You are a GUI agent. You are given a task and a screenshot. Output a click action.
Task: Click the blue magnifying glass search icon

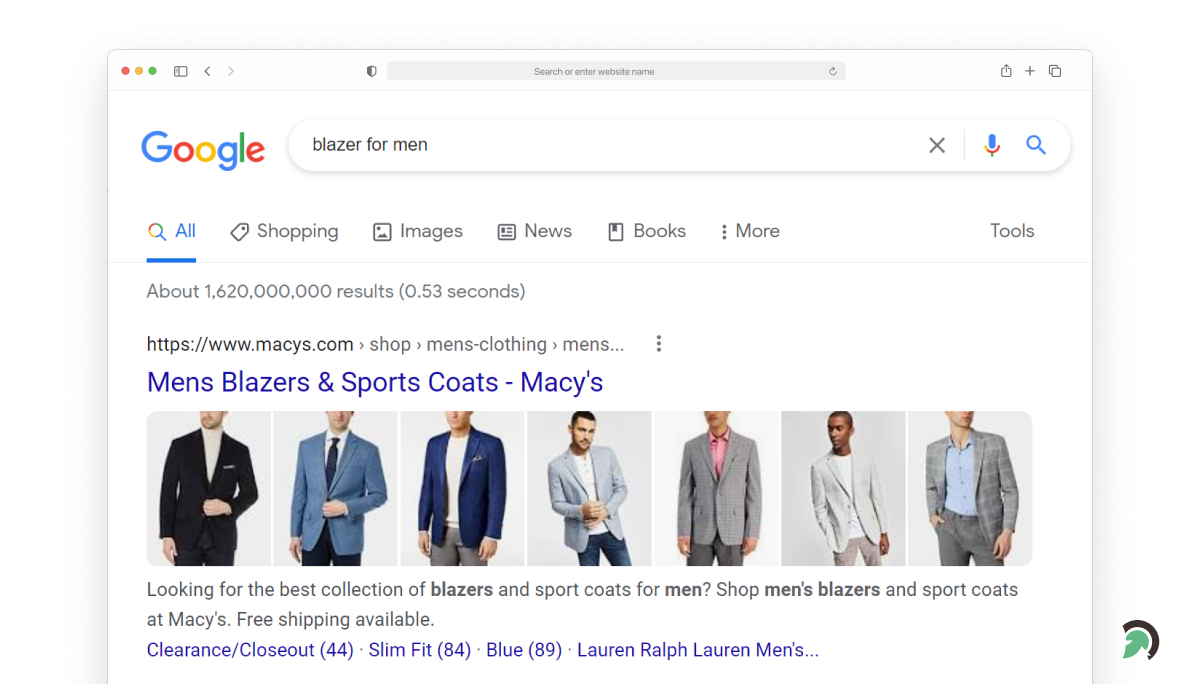coord(1035,145)
